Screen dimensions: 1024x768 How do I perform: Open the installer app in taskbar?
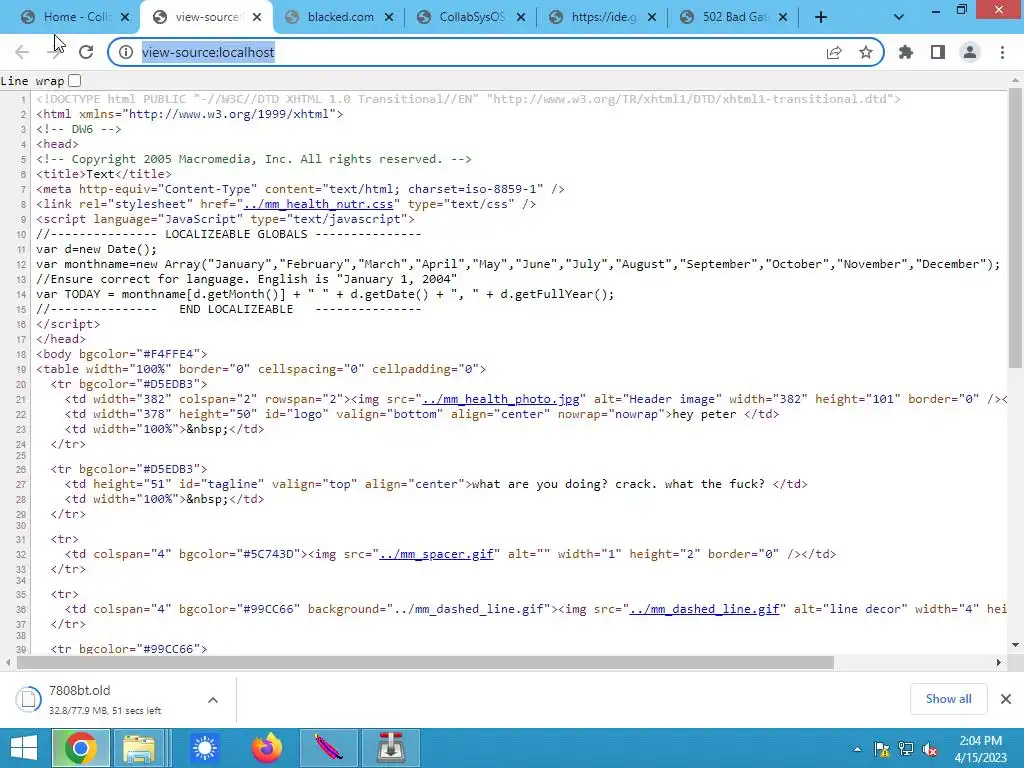391,748
